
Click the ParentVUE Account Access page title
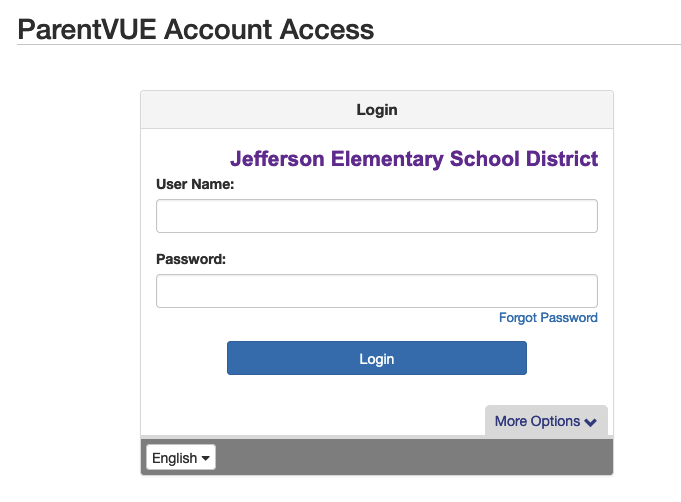(x=195, y=30)
